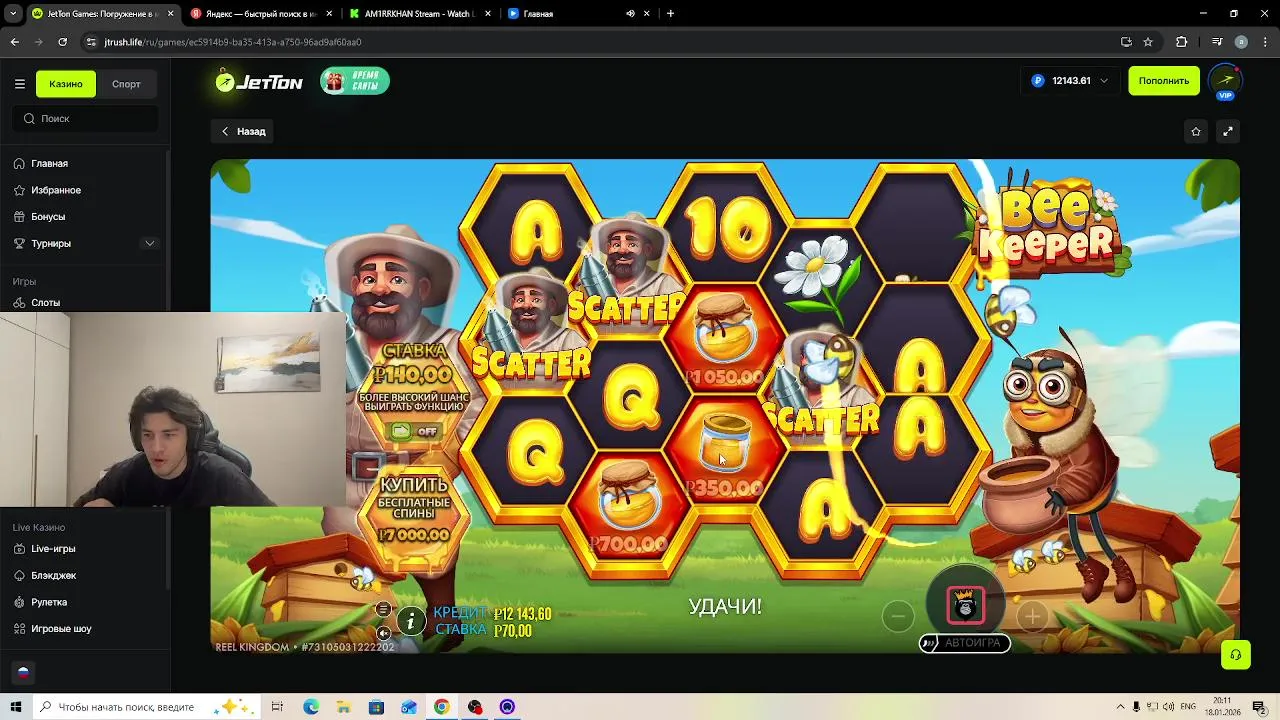
Task: Bookmark this page with the star
Action: point(1148,42)
